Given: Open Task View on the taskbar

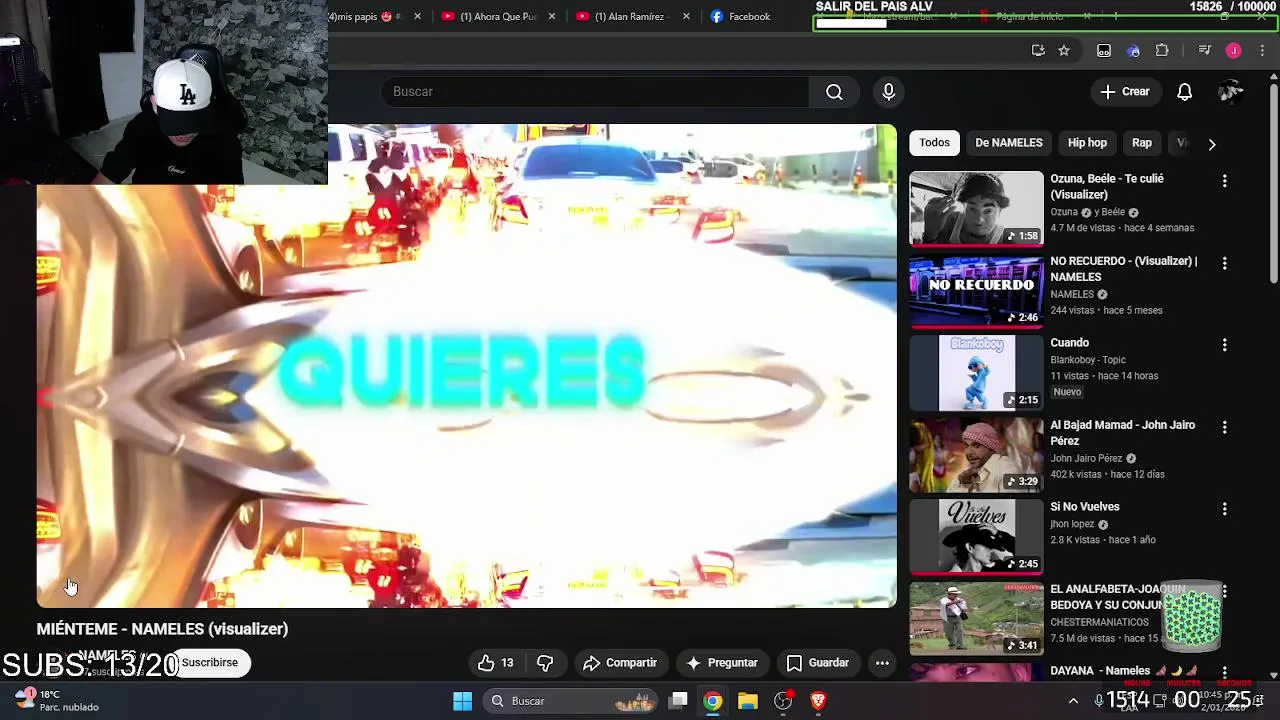Looking at the screenshot, I should click(x=678, y=701).
